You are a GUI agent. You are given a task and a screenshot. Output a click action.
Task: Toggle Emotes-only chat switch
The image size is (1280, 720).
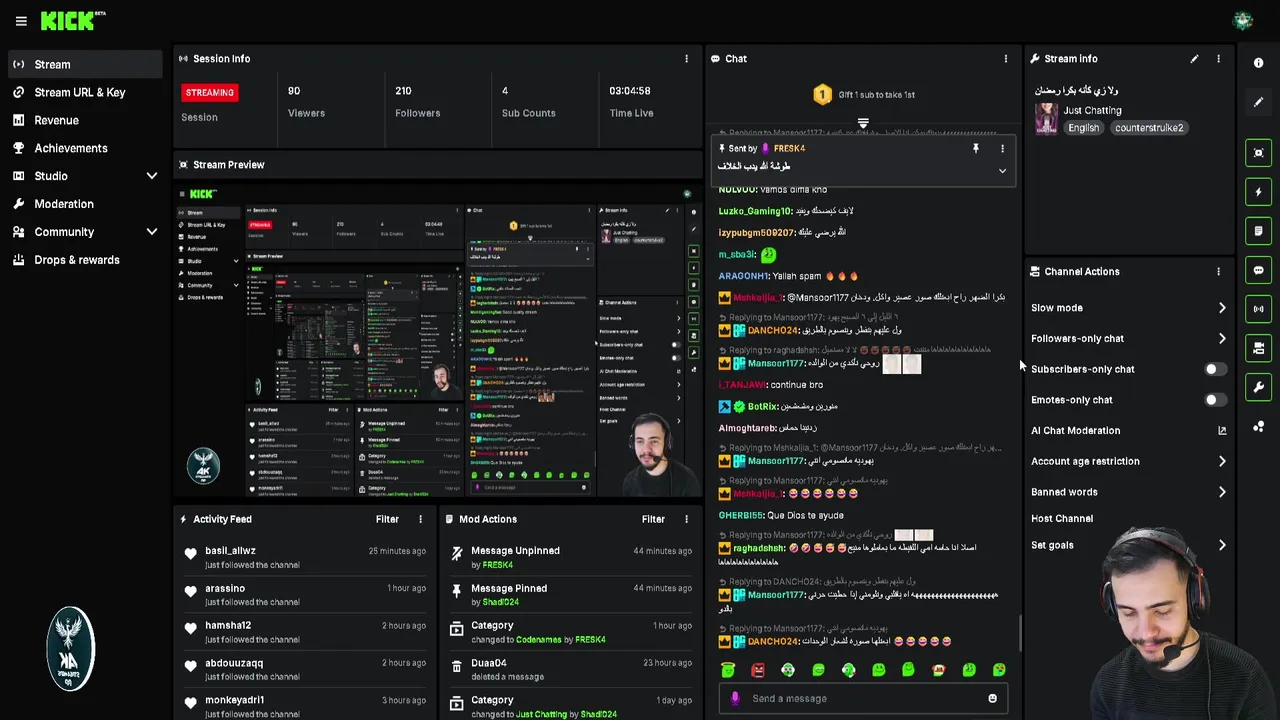1214,400
